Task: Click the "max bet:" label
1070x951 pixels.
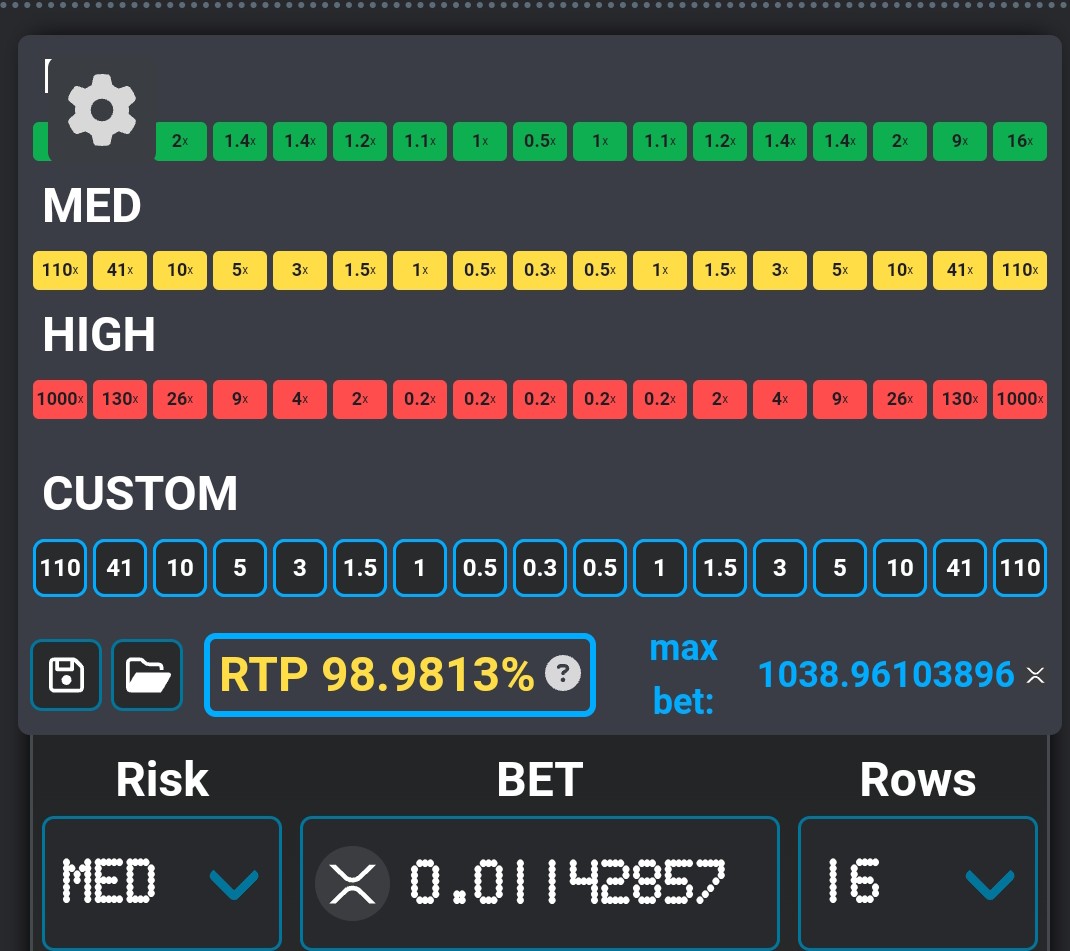Action: (684, 675)
